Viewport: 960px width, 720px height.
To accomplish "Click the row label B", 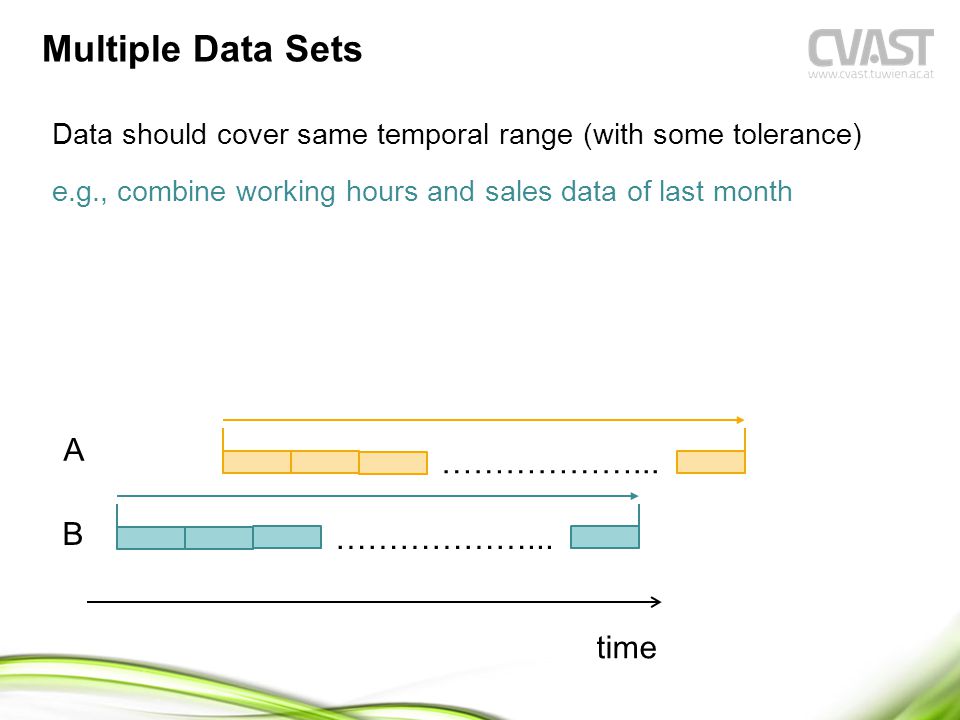I will pyautogui.click(x=72, y=533).
